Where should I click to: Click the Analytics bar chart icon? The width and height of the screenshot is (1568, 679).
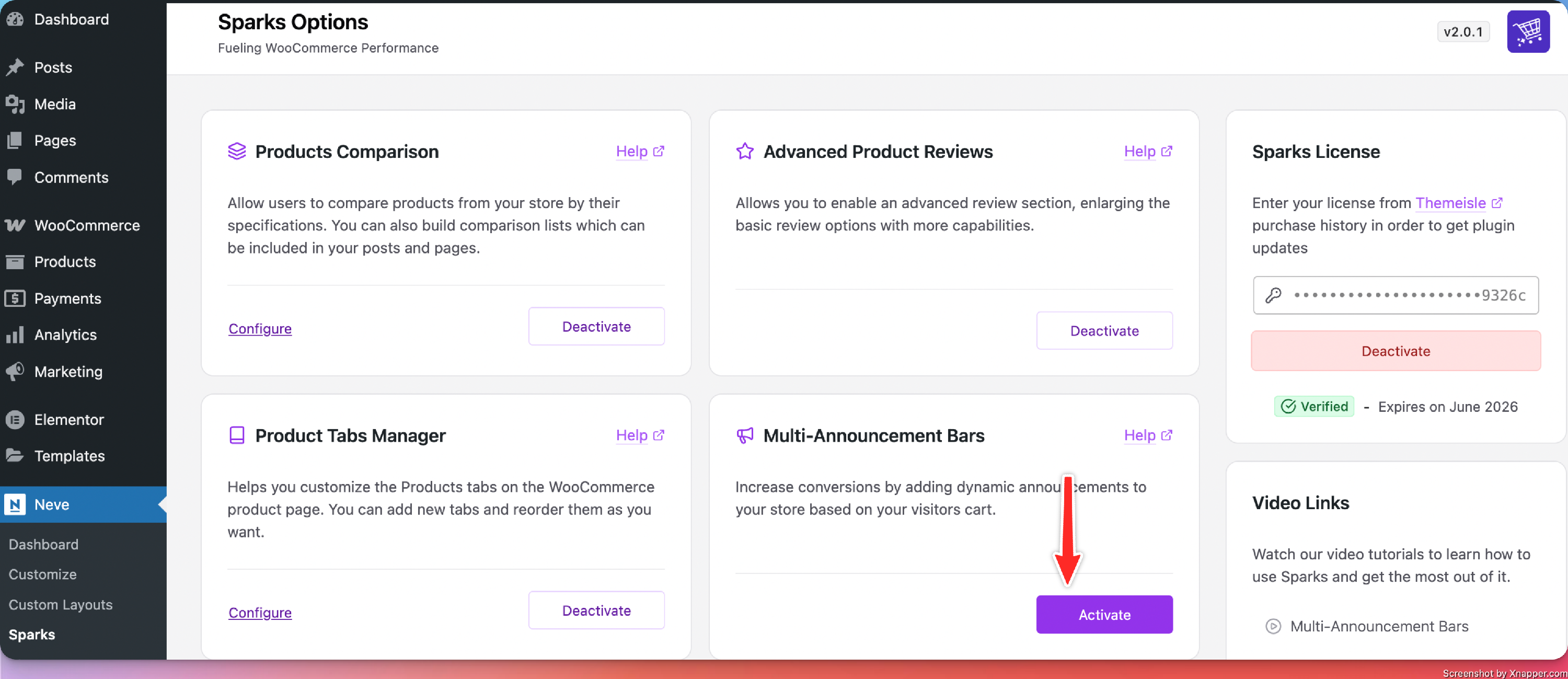coord(15,335)
